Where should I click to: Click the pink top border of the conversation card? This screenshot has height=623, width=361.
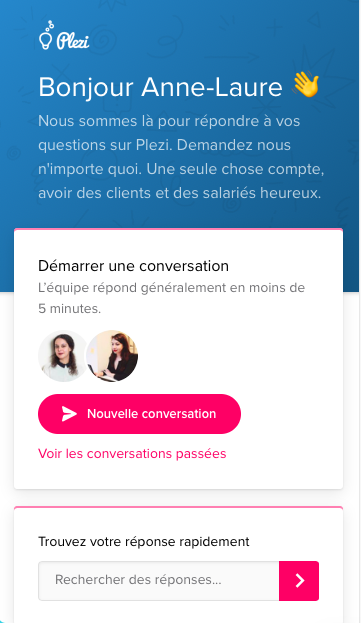(178, 229)
